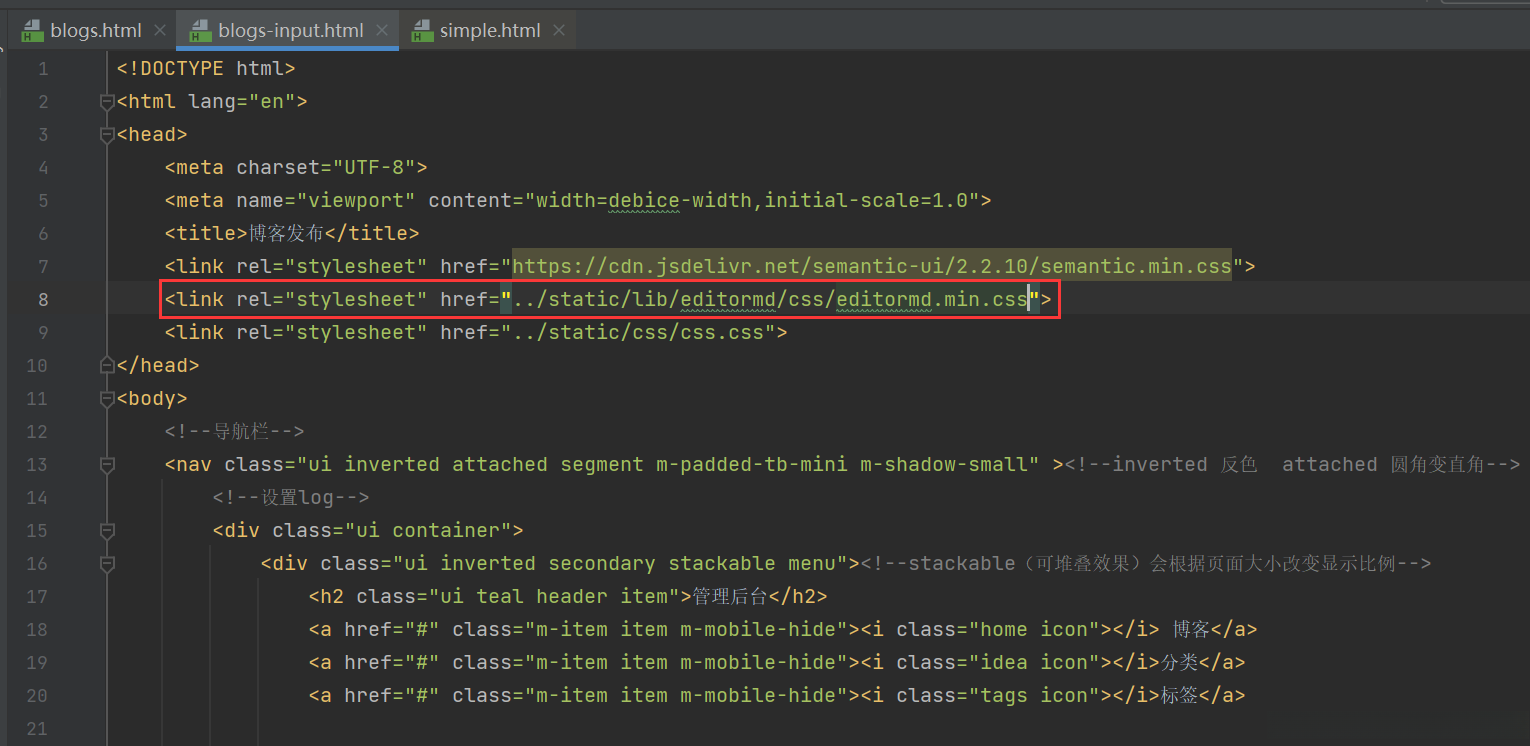This screenshot has height=746, width=1530.
Task: Open the simple.html tab
Action: point(488,30)
